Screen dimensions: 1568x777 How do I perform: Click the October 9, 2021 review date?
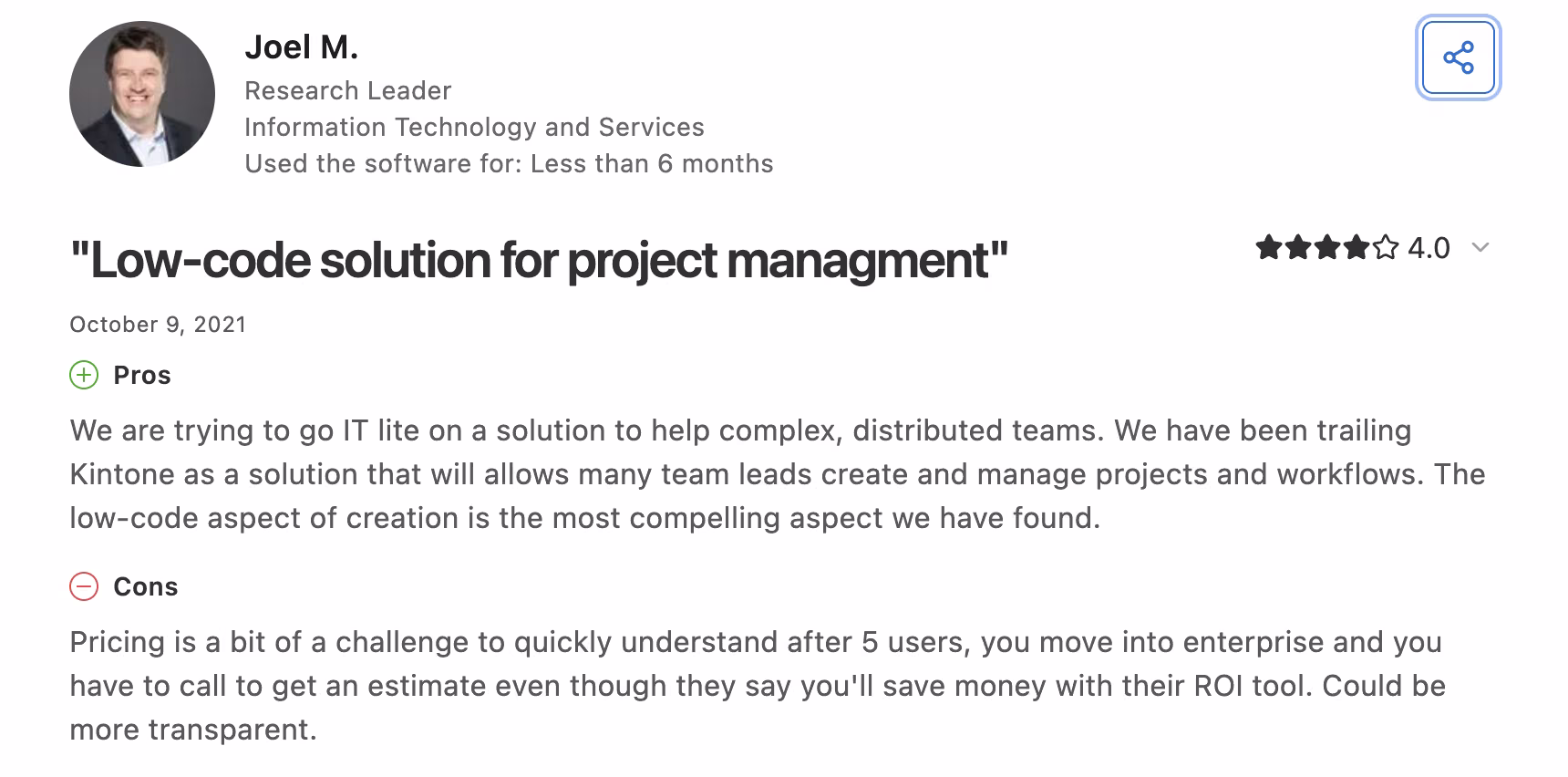(x=158, y=325)
